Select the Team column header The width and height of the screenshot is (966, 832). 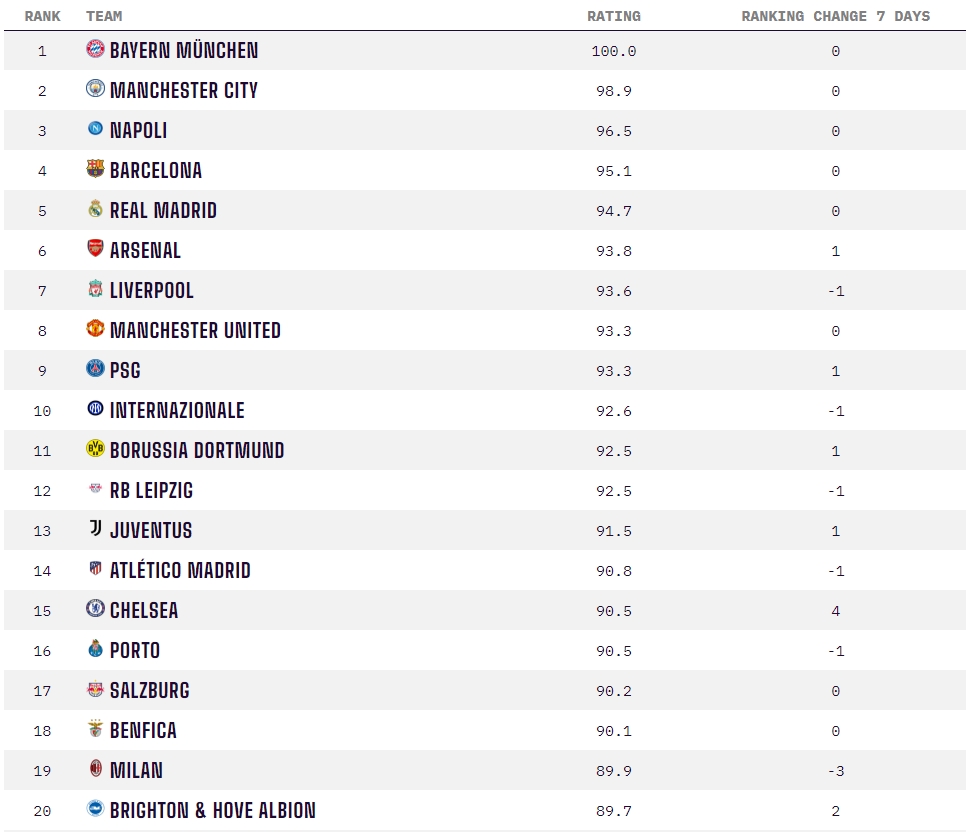(x=104, y=16)
